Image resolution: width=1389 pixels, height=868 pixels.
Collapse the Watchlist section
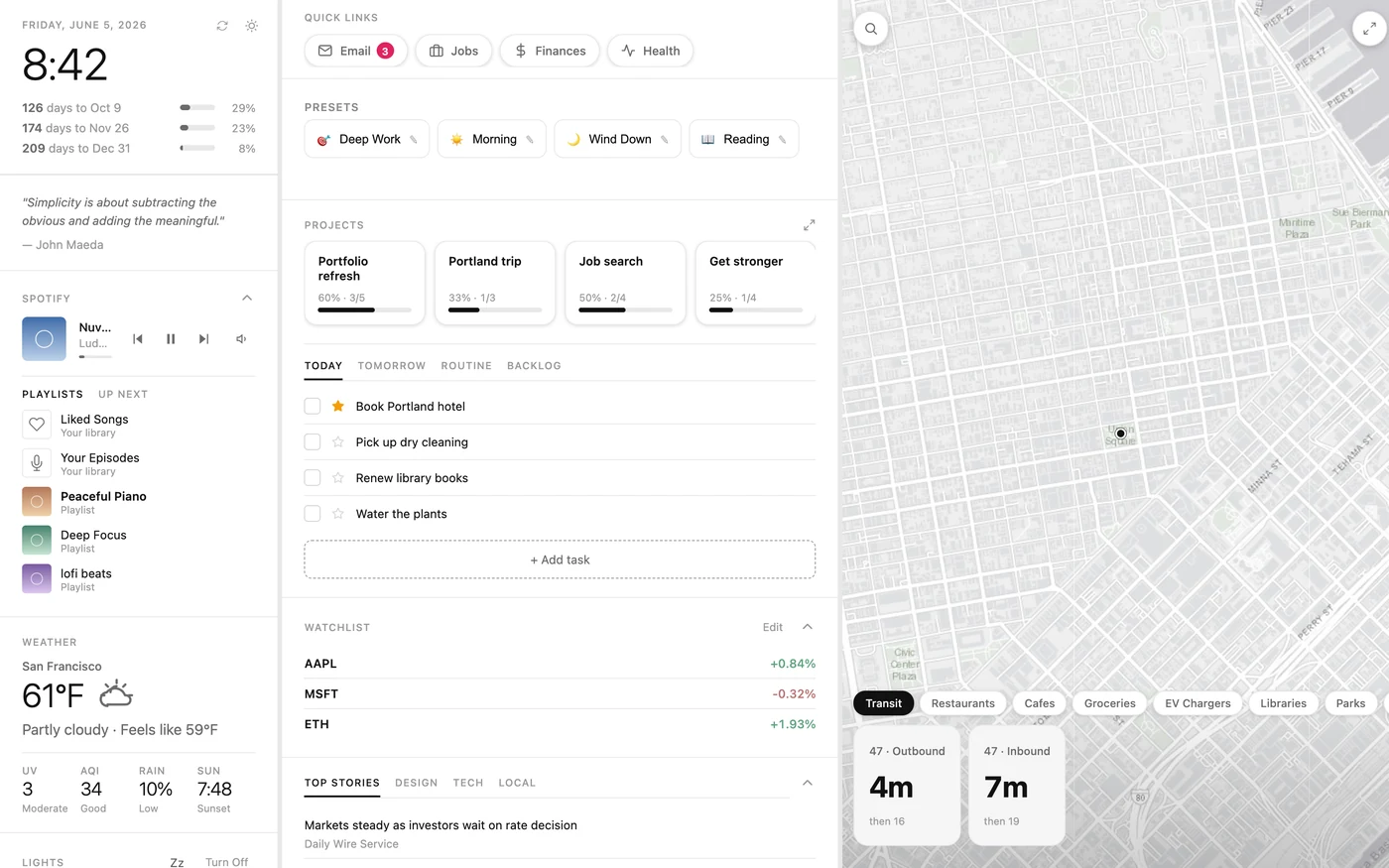coord(808,627)
